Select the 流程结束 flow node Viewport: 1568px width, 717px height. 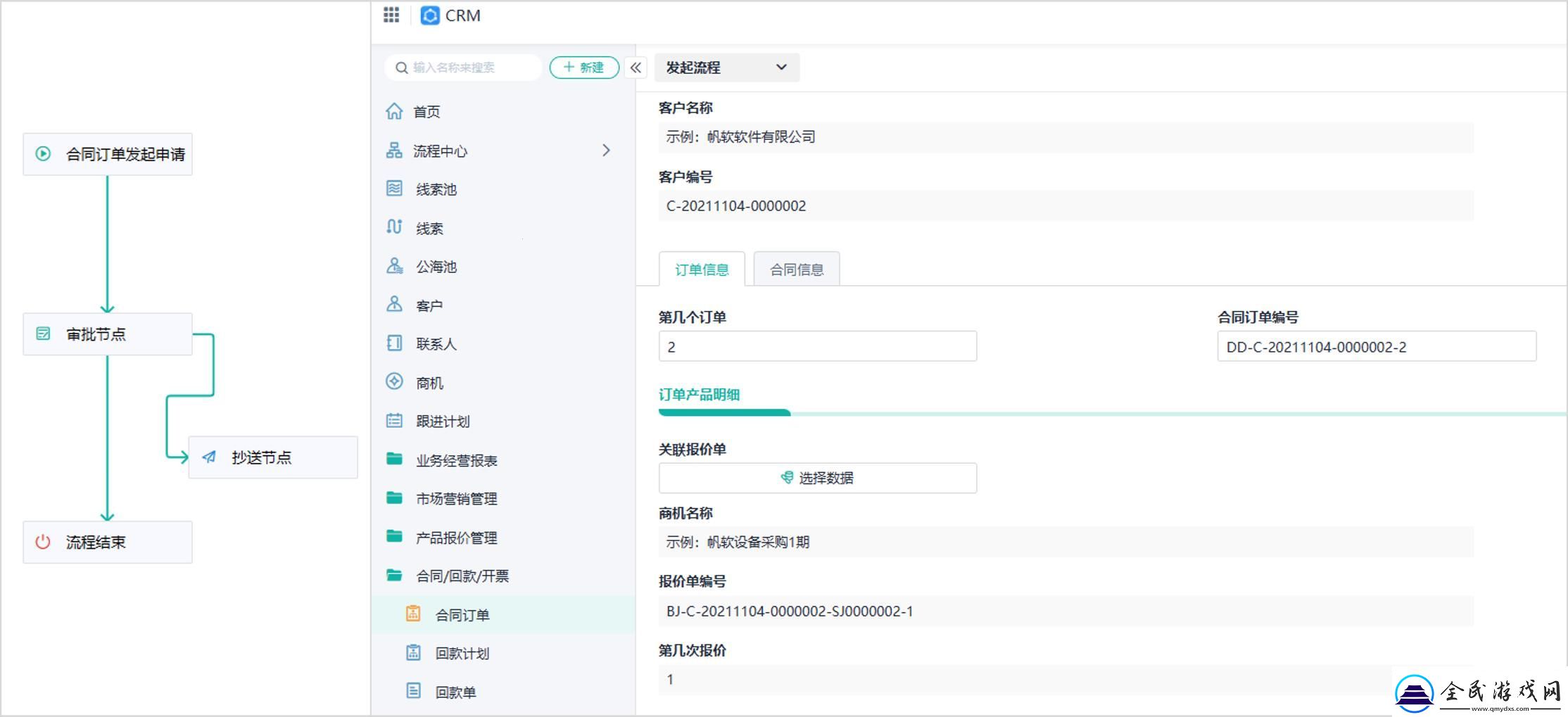(108, 542)
